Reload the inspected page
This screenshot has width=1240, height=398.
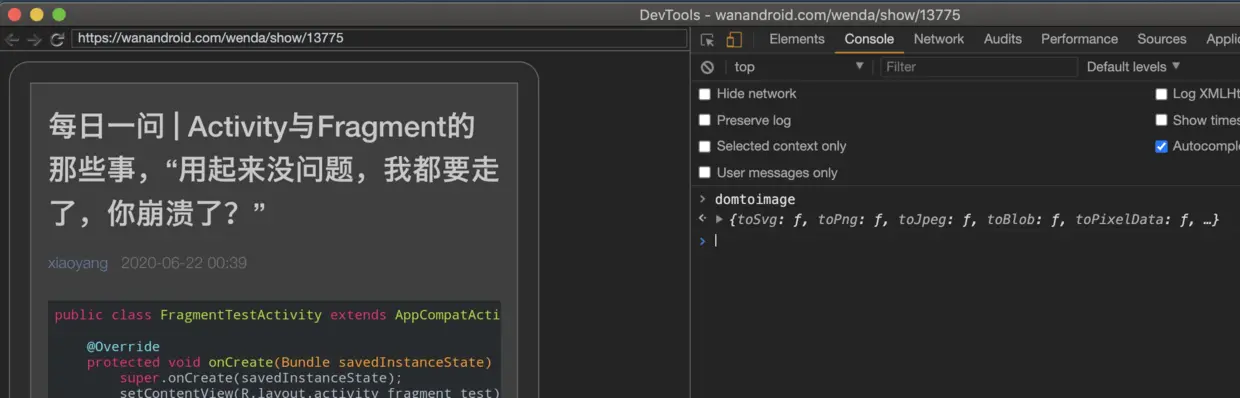[x=57, y=39]
